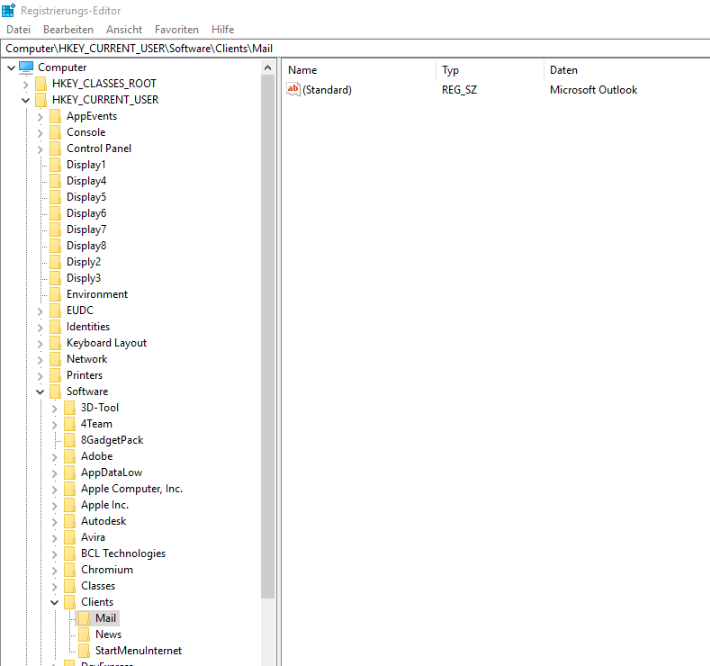
Task: Click the News folder icon
Action: point(84,635)
